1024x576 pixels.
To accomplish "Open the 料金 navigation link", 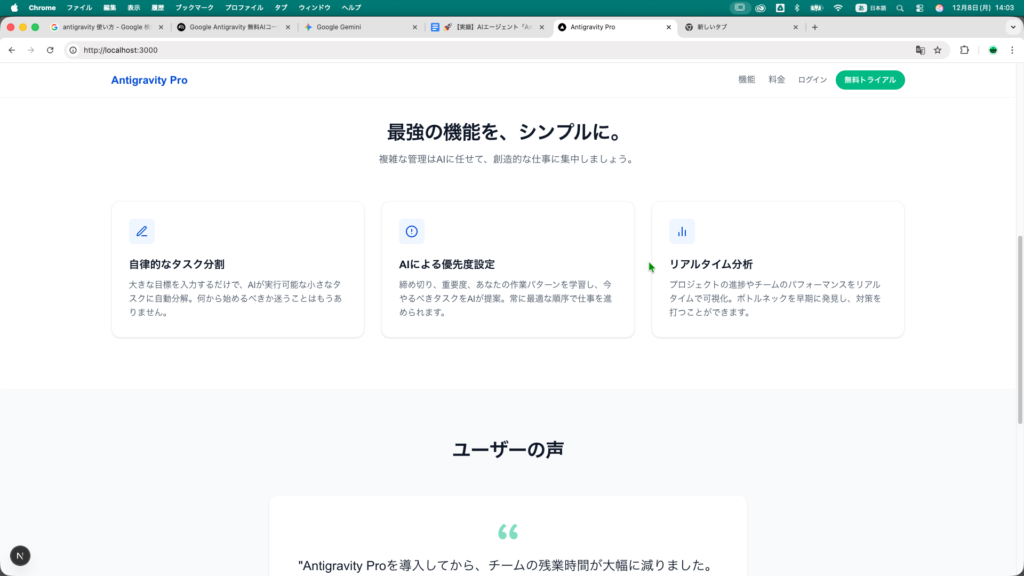I will pyautogui.click(x=777, y=80).
